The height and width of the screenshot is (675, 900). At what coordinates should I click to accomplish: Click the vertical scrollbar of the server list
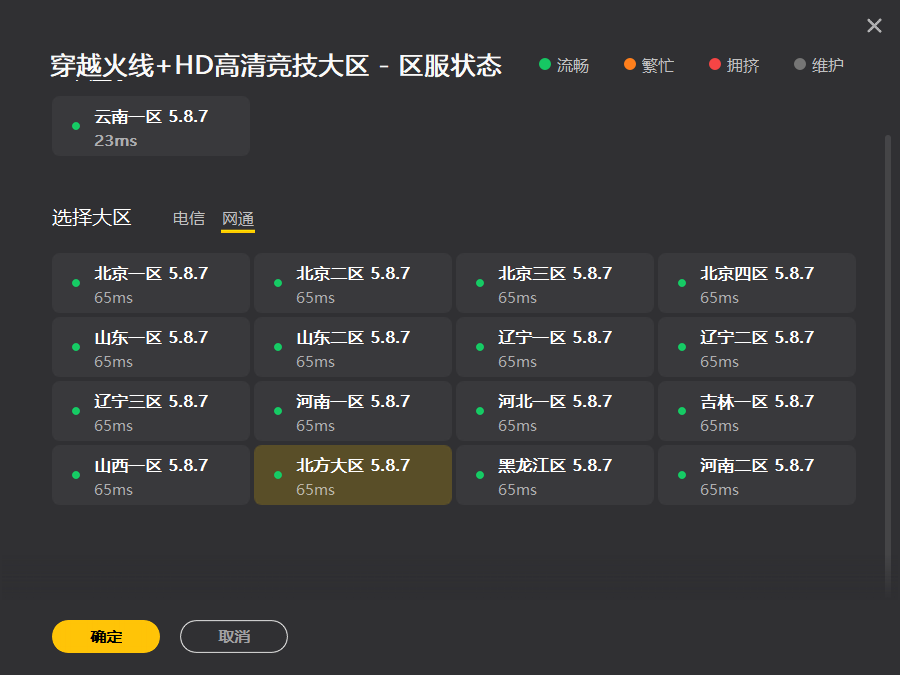click(887, 367)
